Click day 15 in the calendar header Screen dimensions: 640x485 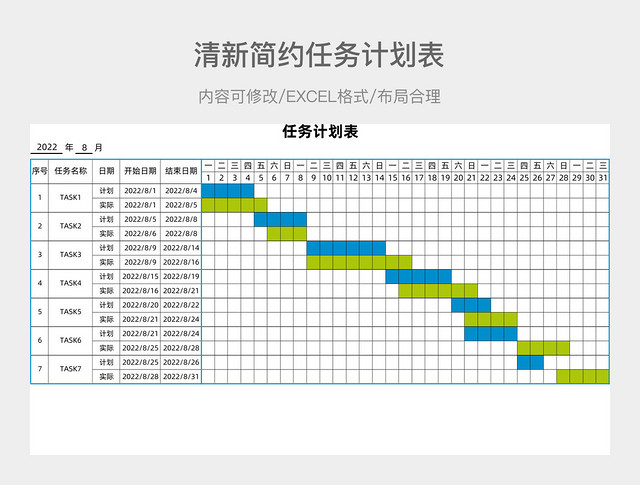coord(392,178)
